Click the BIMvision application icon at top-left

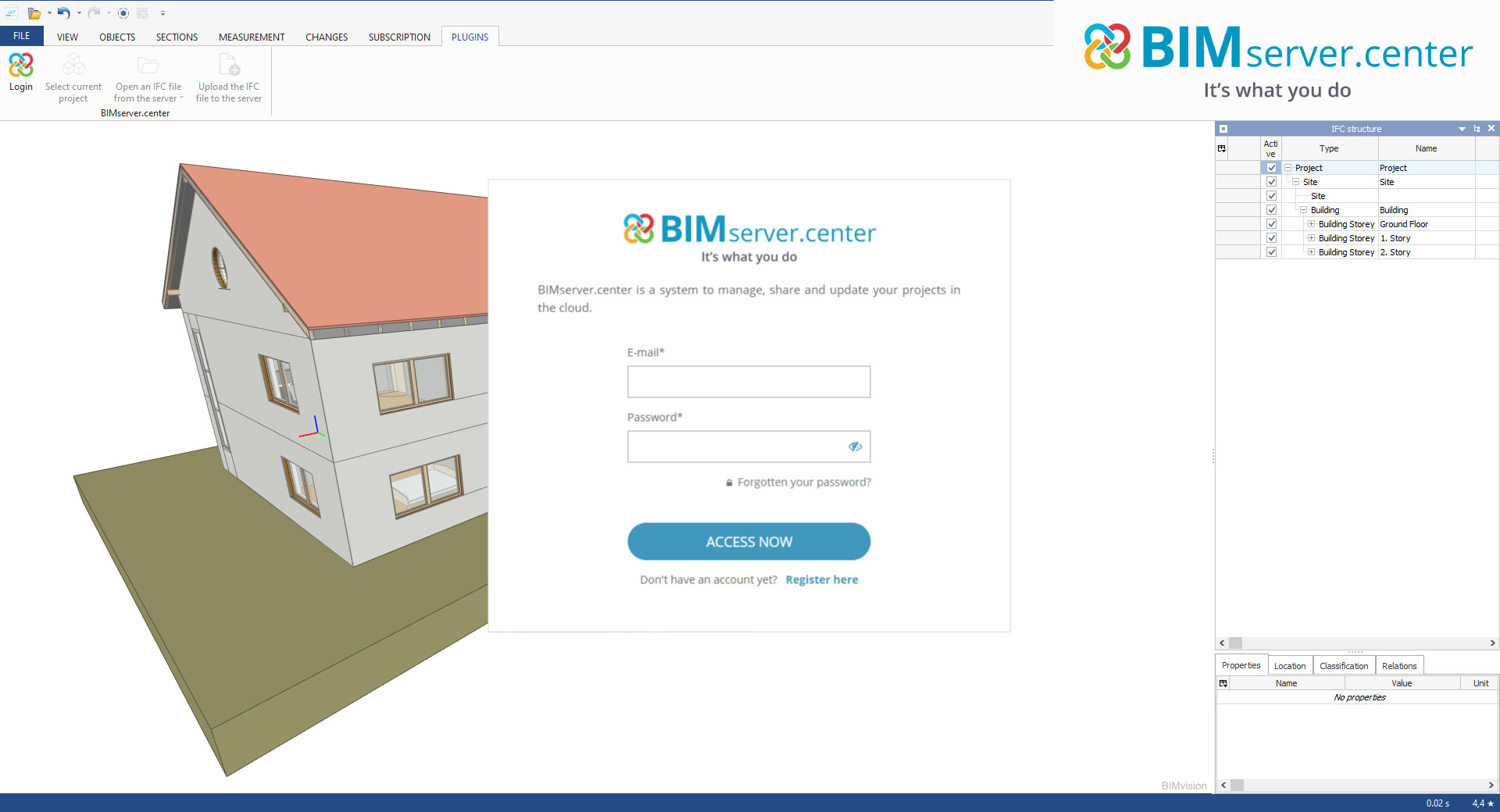click(12, 13)
